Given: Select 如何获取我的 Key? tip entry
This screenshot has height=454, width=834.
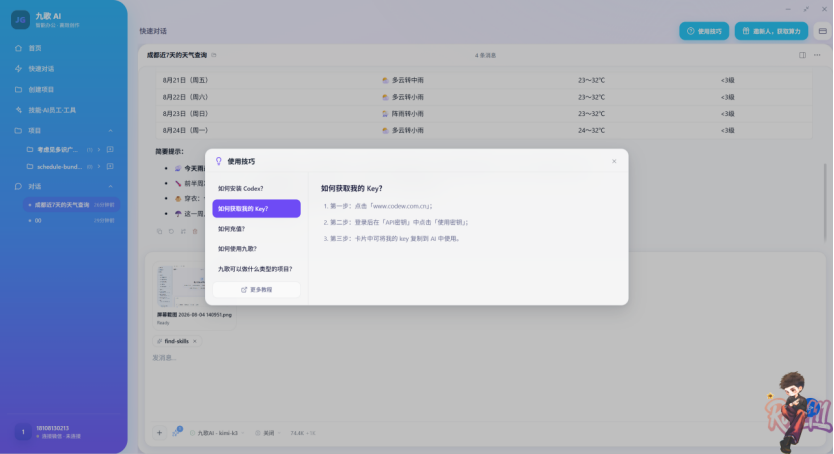Looking at the screenshot, I should pyautogui.click(x=256, y=208).
